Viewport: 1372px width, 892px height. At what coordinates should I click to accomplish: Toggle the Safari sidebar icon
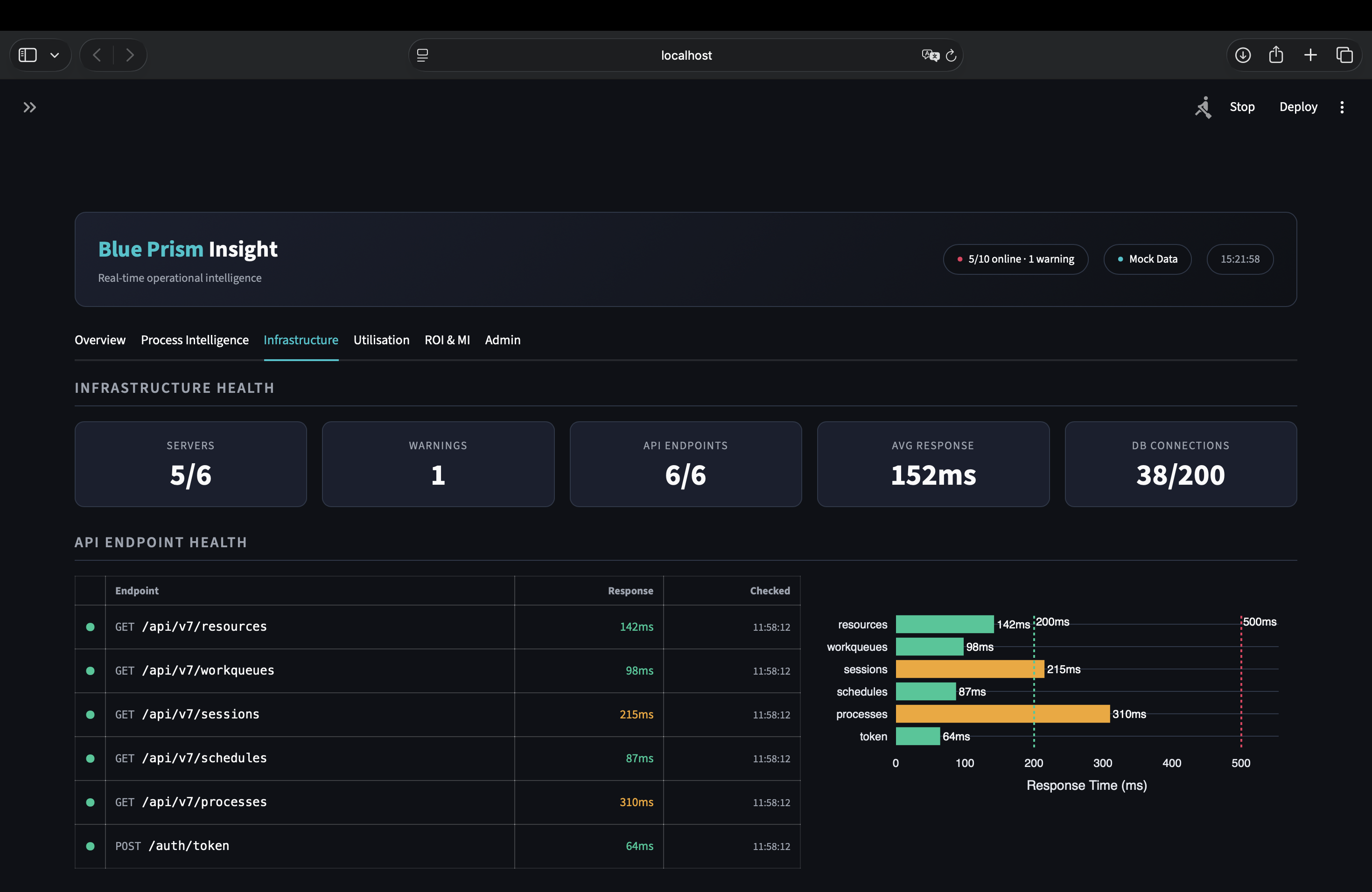(27, 55)
